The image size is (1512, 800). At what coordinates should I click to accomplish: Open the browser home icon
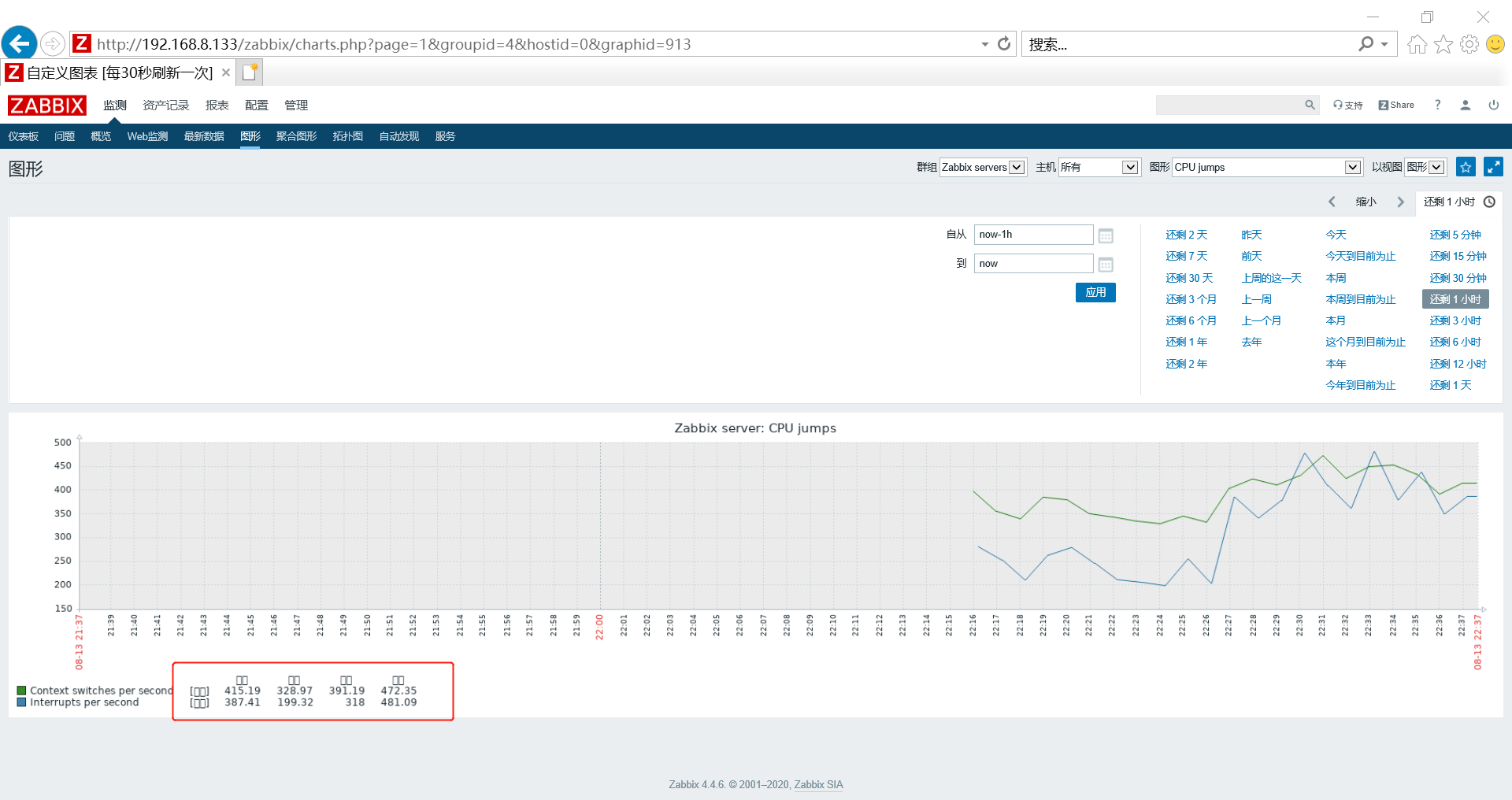(1417, 44)
